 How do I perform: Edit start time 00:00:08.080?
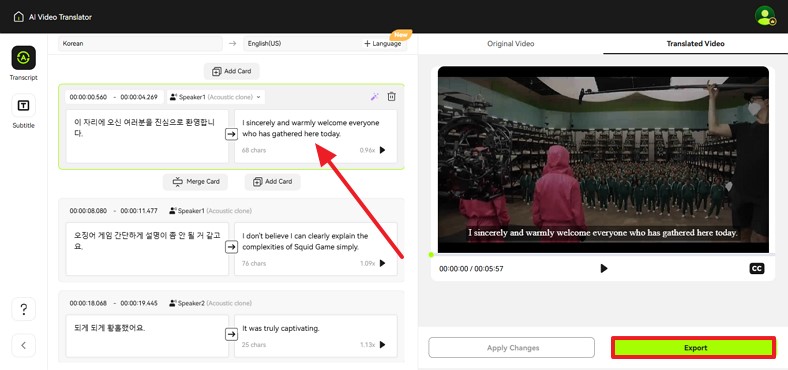[x=88, y=211]
